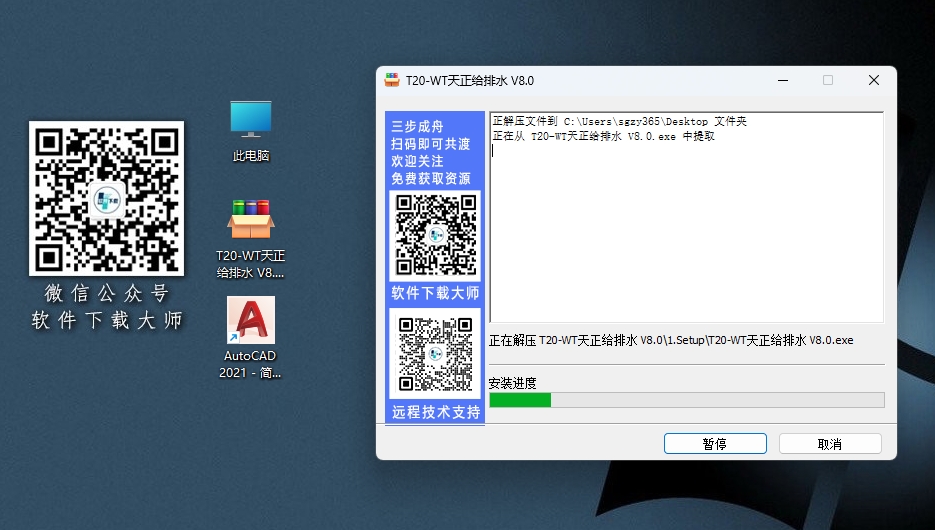The height and width of the screenshot is (530, 935).
Task: Close the T20-WT installer window
Action: pos(874,80)
